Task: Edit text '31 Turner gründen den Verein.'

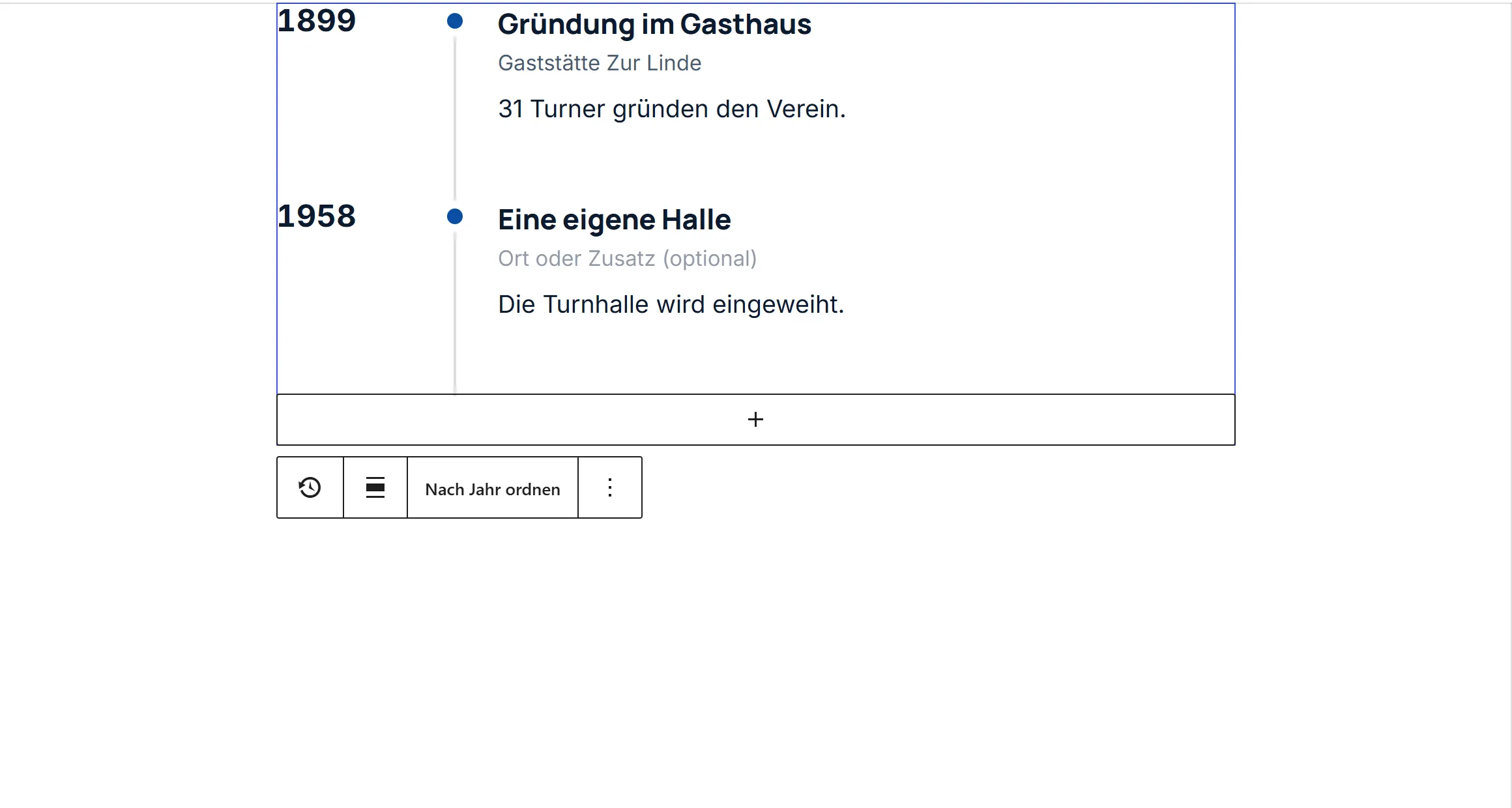Action: [x=672, y=109]
